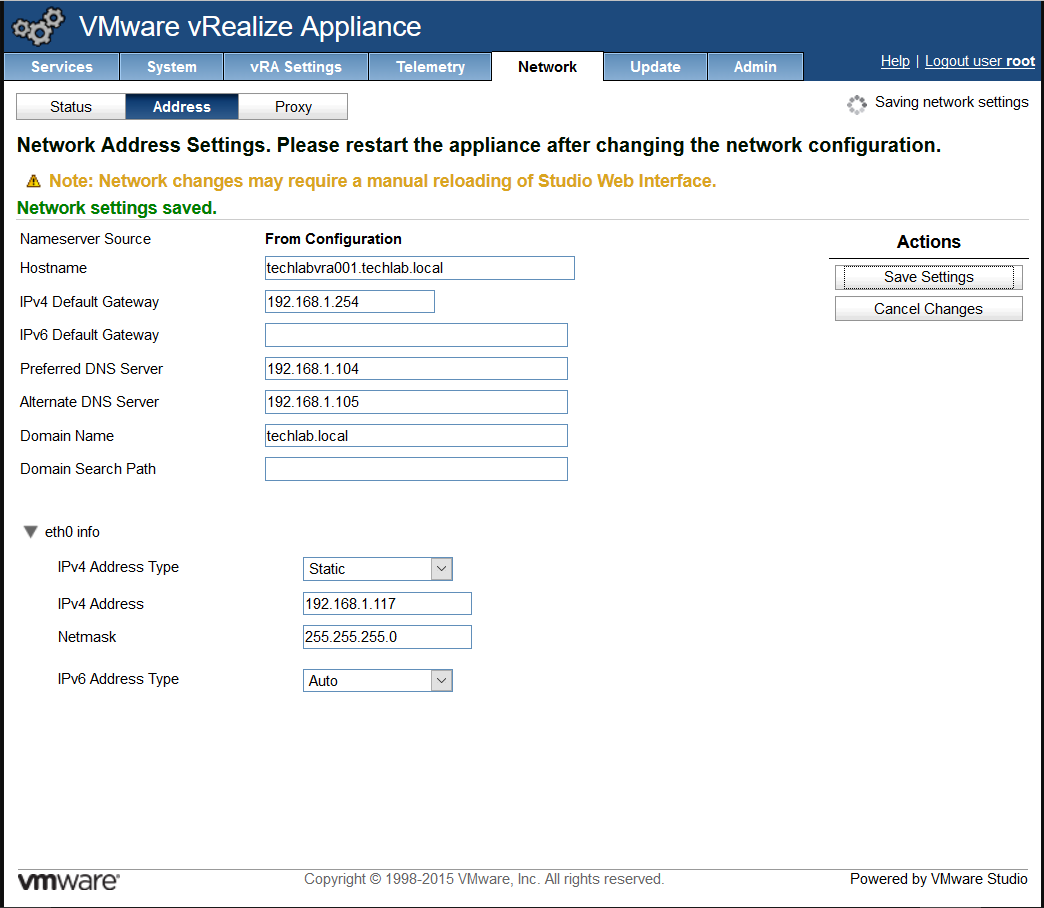Switch to the System tab
The width and height of the screenshot is (1044, 908).
tap(172, 67)
